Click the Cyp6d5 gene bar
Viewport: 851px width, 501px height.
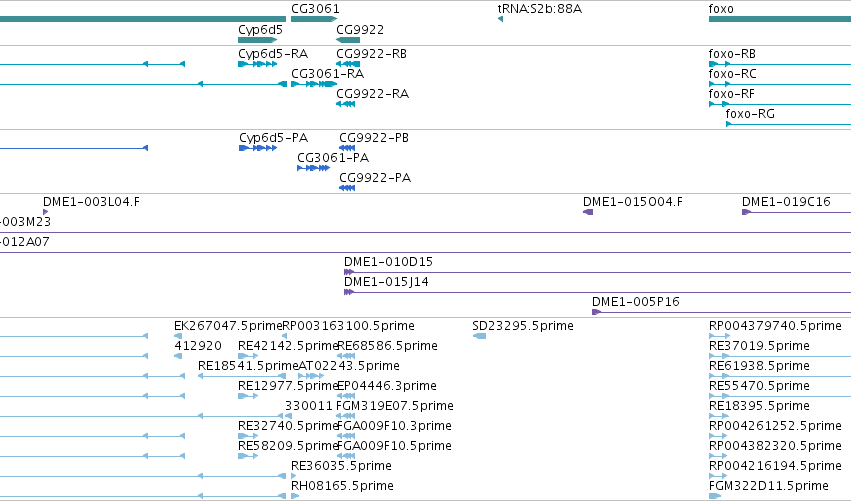(258, 40)
